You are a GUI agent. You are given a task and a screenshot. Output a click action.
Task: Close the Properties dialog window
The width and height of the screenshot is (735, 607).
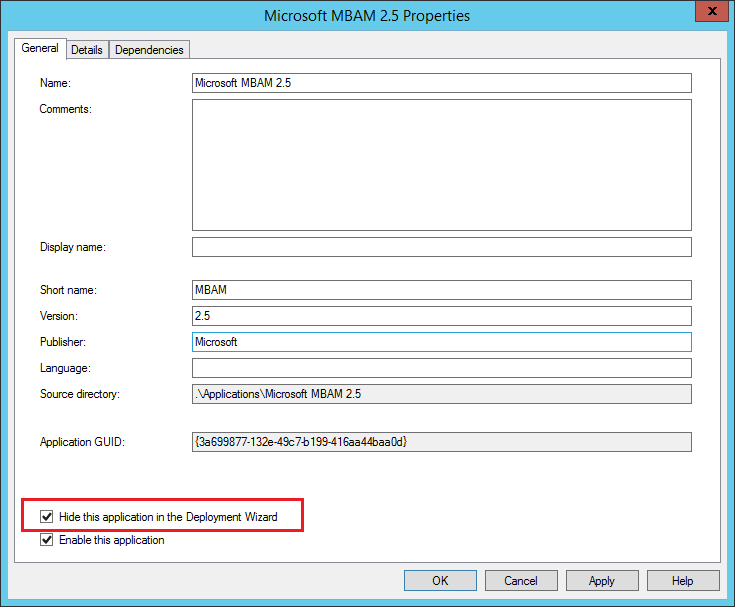click(x=712, y=11)
